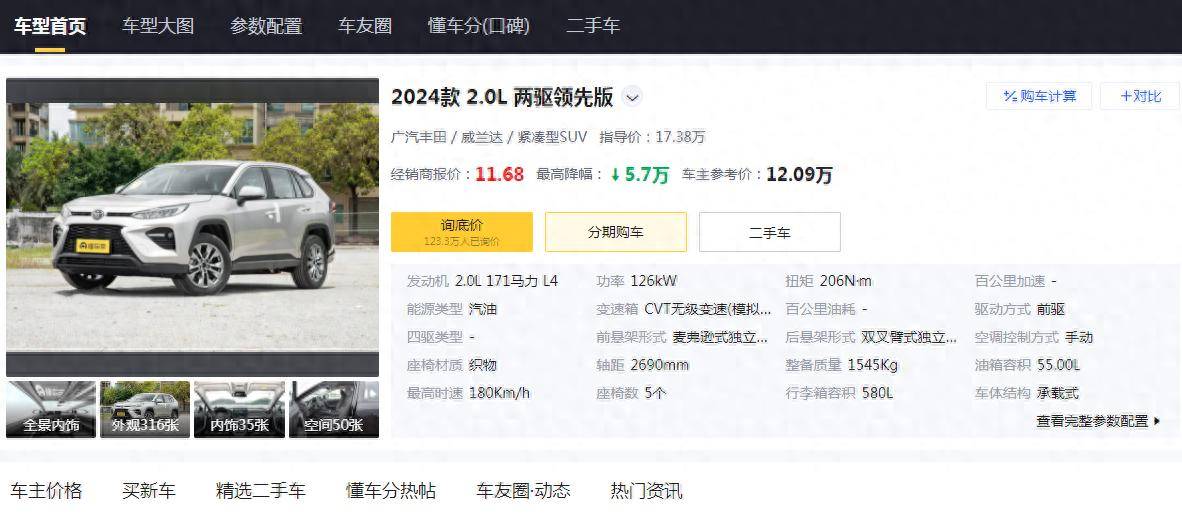Click the white 二手车 button
Viewport: 1182px width, 518px height.
click(x=770, y=231)
